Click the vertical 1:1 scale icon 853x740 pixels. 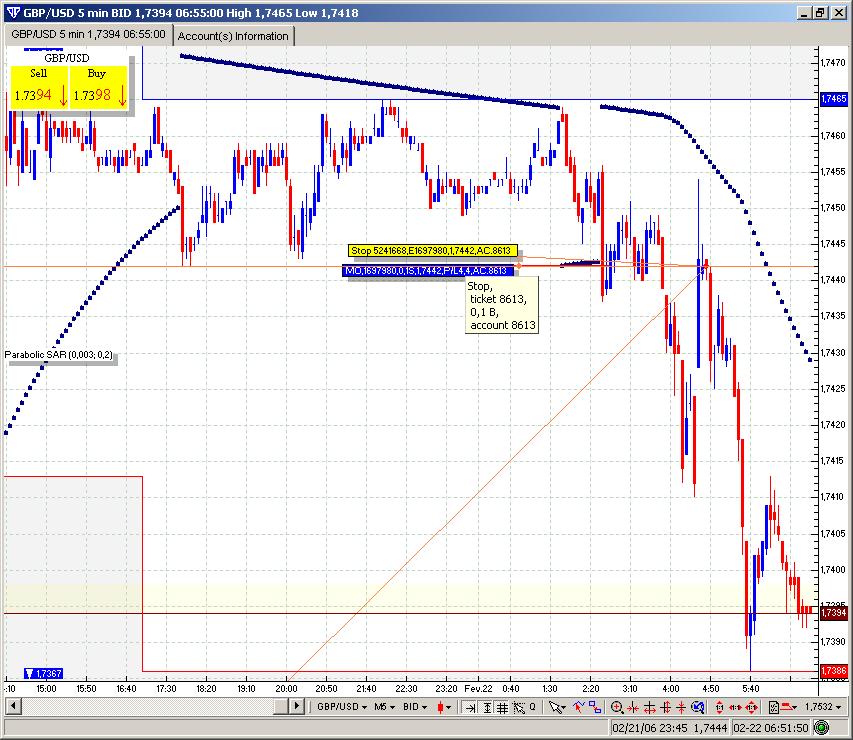click(x=719, y=707)
